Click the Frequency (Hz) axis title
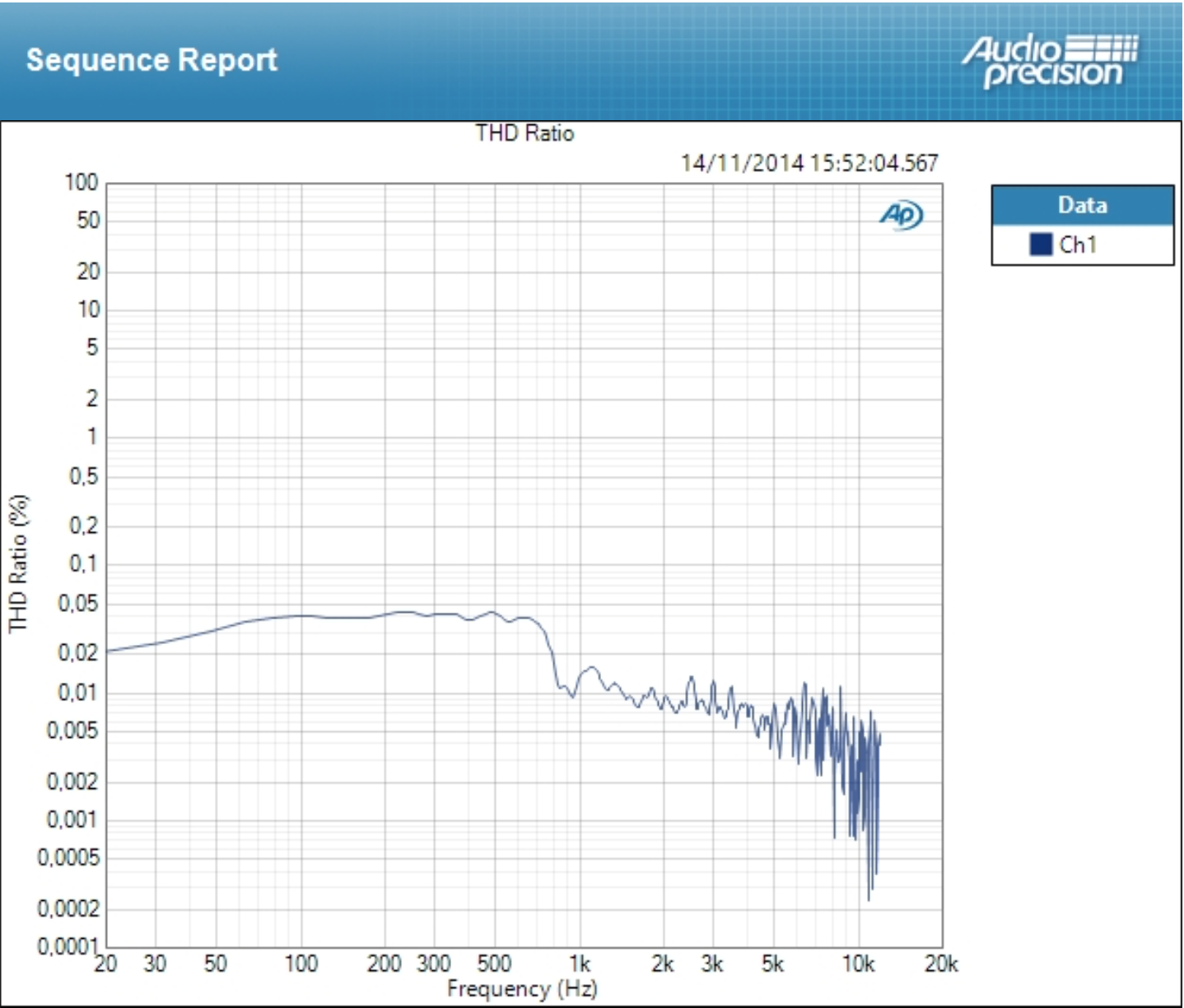Image resolution: width=1184 pixels, height=1008 pixels. tap(522, 988)
